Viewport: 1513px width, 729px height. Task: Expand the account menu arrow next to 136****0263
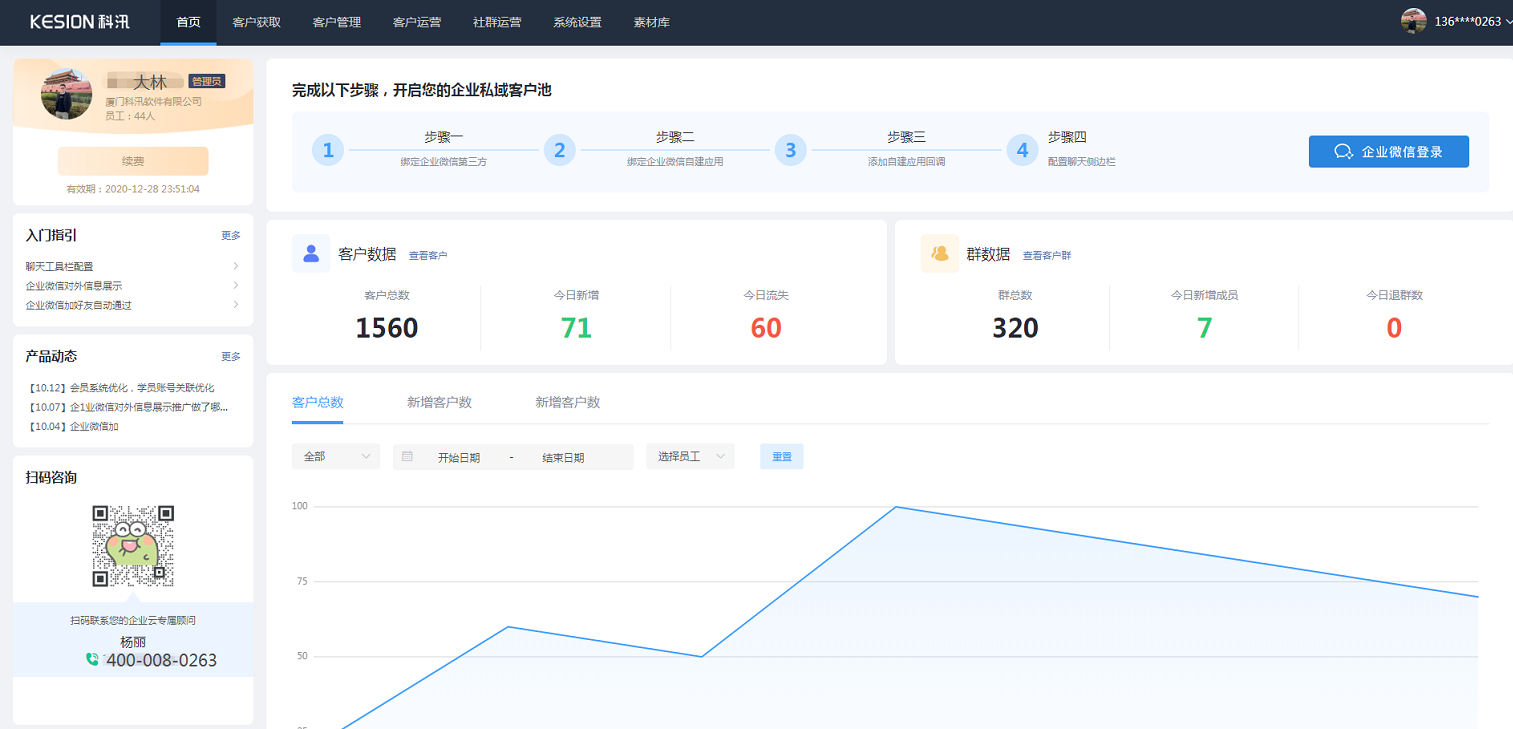point(1508,22)
